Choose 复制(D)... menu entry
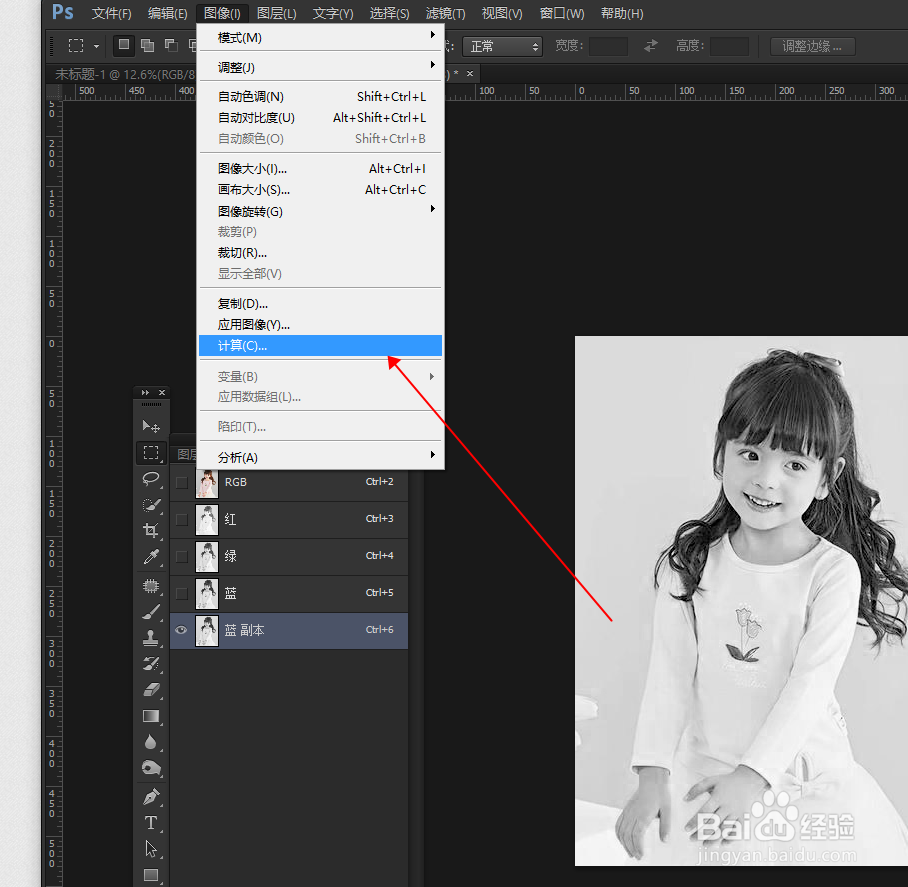The width and height of the screenshot is (908, 887). pyautogui.click(x=321, y=303)
